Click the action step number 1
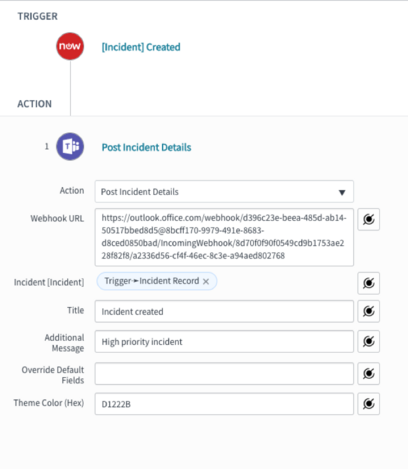 [47, 146]
